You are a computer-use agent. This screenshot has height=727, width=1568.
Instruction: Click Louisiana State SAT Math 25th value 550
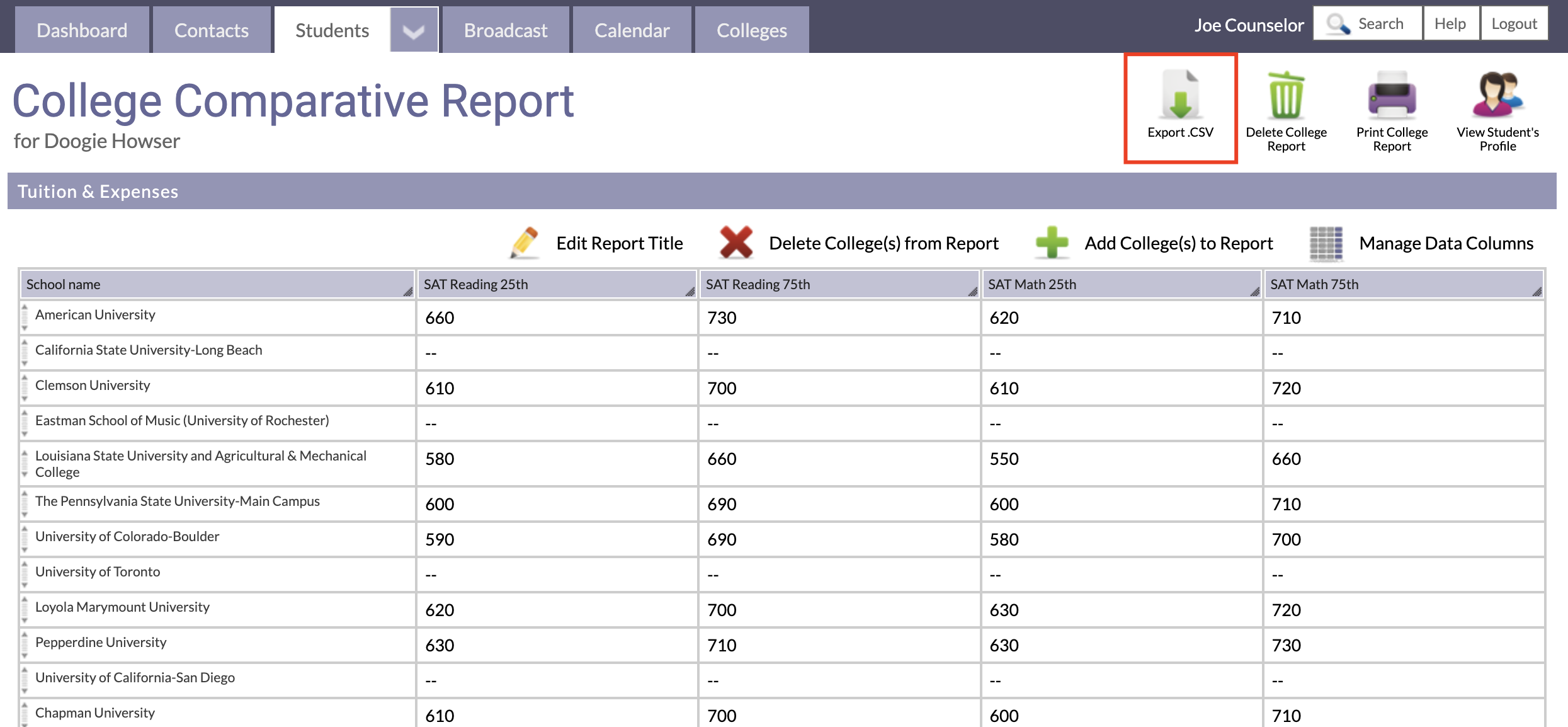click(x=1004, y=459)
